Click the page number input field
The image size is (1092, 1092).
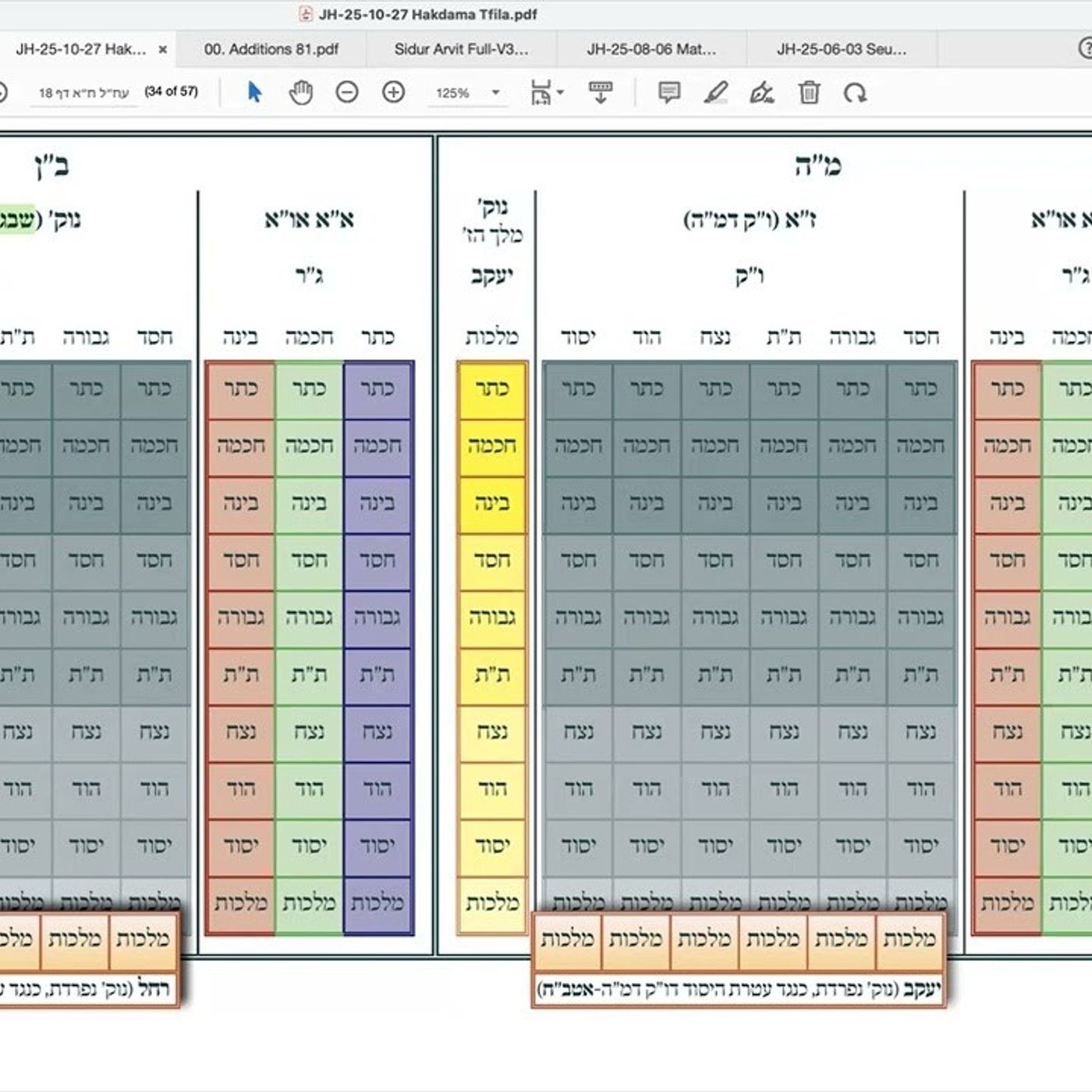[x=83, y=93]
